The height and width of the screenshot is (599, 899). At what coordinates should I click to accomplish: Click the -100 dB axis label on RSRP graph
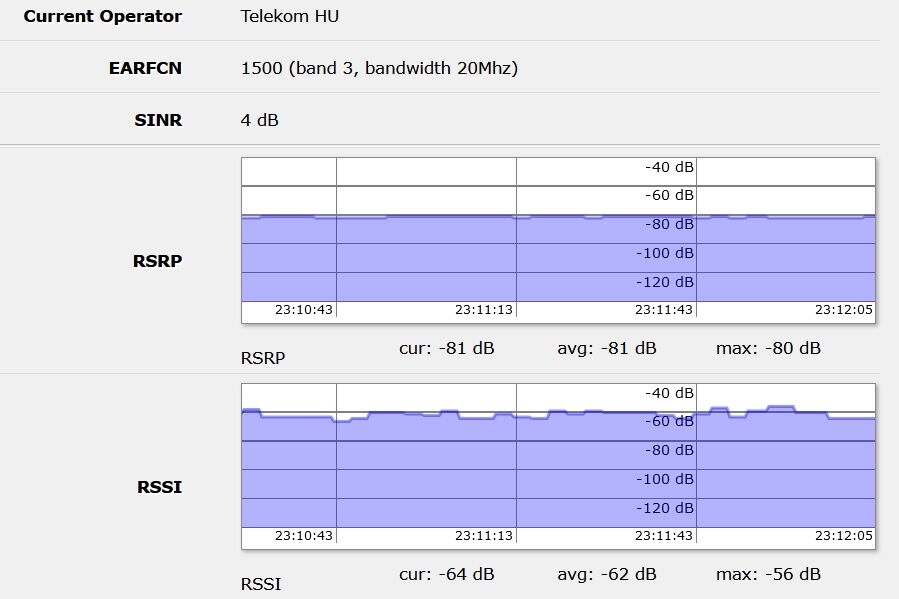(x=665, y=253)
